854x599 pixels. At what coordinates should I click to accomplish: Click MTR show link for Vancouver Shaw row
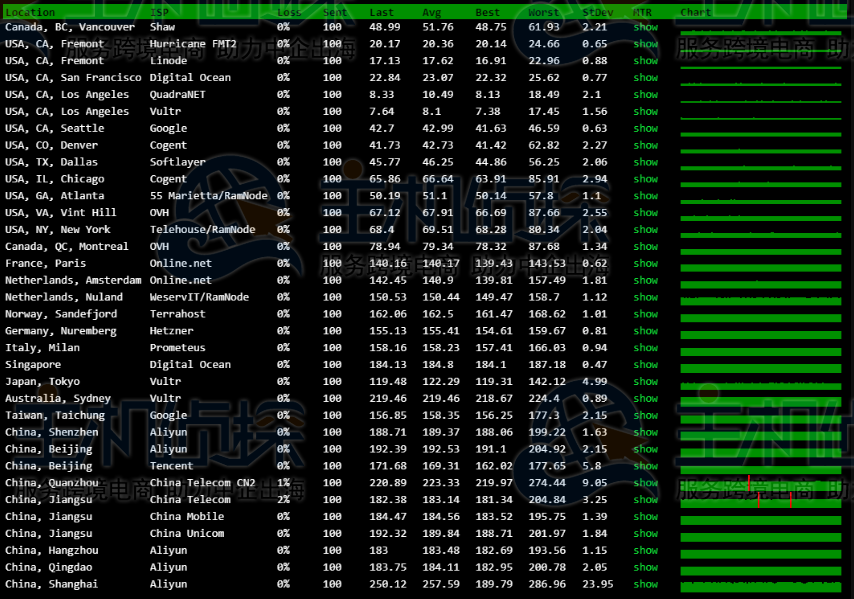tap(645, 27)
